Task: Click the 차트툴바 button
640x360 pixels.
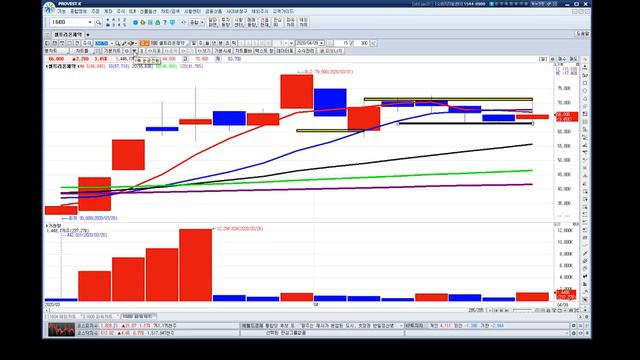Action: [244, 51]
